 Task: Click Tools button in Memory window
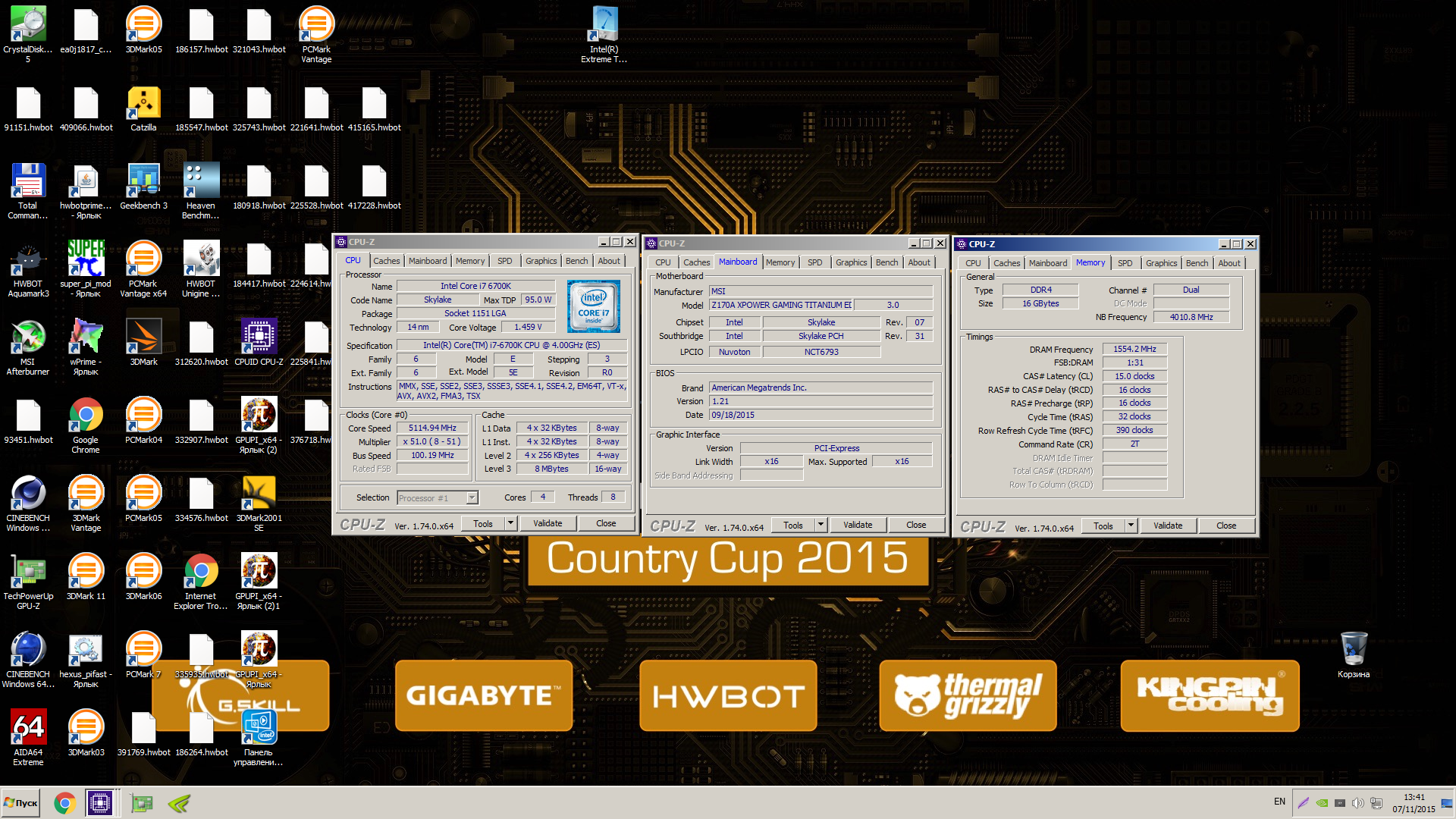point(1103,526)
